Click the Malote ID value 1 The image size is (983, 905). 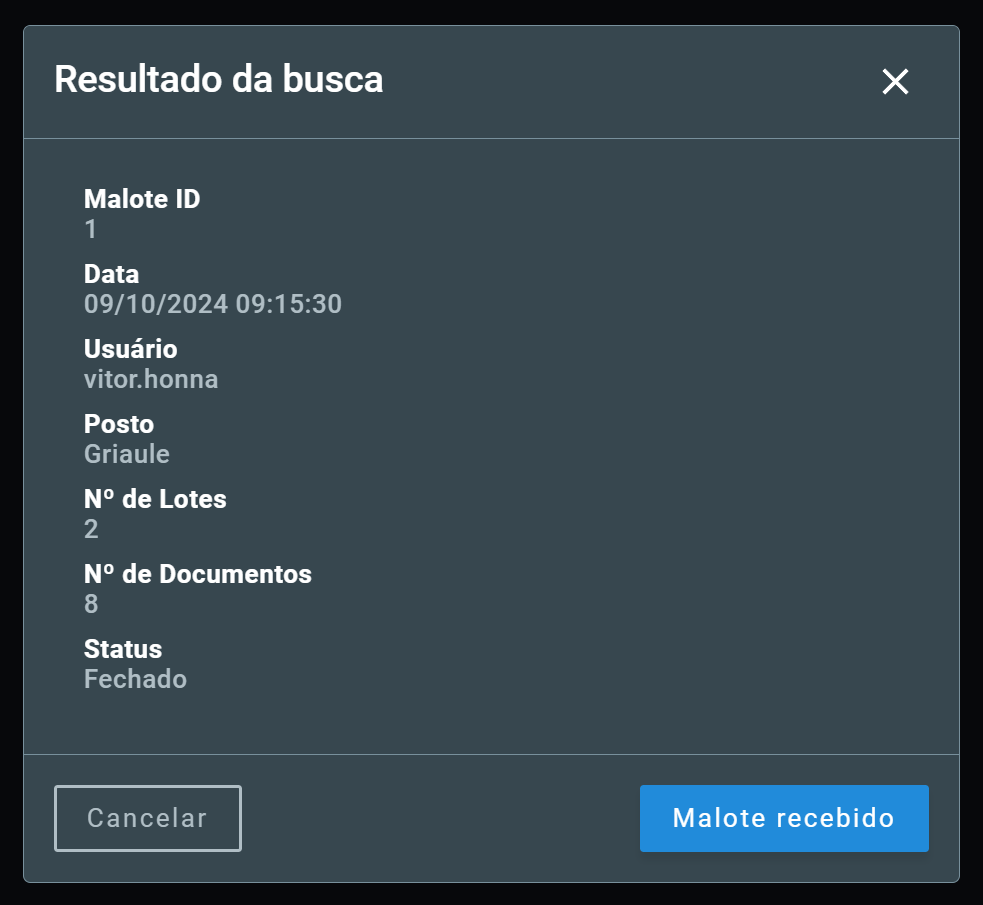[91, 229]
